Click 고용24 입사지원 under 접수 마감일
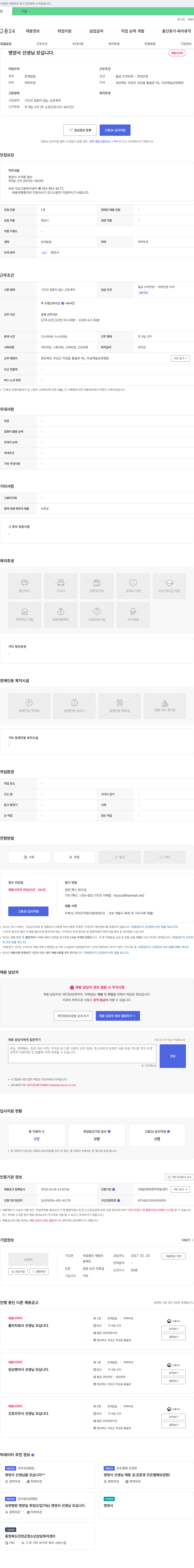Screen dimensions: 194x1568 pyautogui.click(x=28, y=911)
